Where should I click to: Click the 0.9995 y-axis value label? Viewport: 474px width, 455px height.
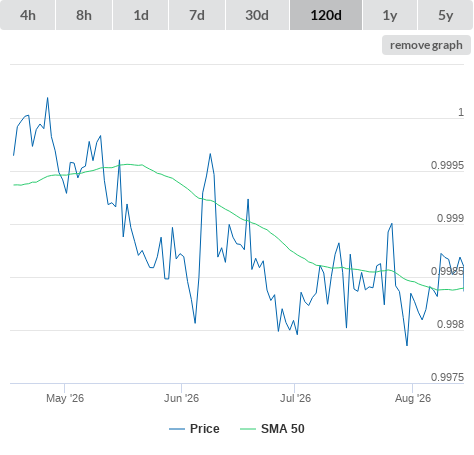pos(447,165)
